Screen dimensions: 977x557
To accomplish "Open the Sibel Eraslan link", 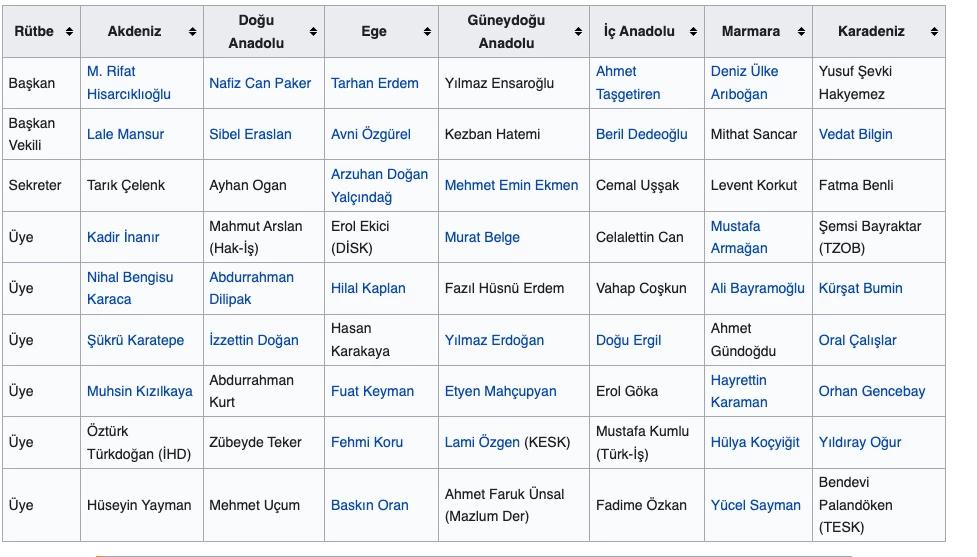I will [x=250, y=134].
